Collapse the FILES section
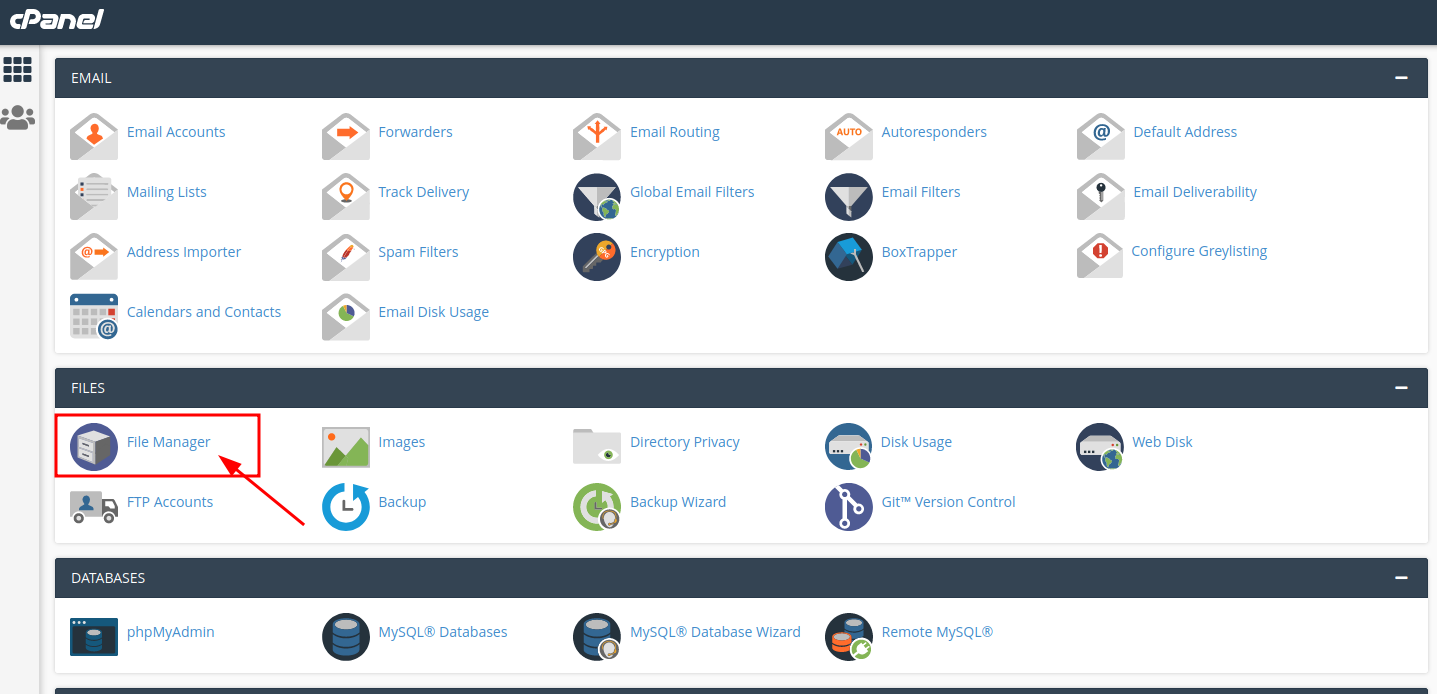The width and height of the screenshot is (1437, 694). pos(1401,388)
